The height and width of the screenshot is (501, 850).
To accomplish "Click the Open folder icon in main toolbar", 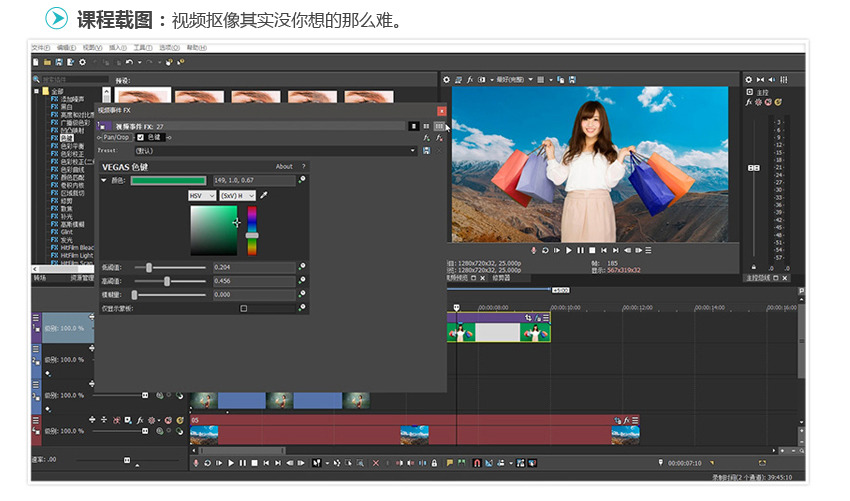I will 47,62.
